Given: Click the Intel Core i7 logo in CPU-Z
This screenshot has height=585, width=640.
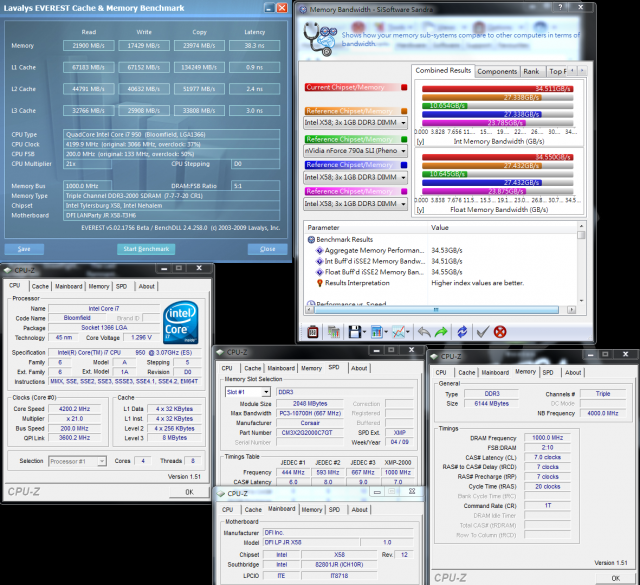Looking at the screenshot, I should 181,322.
